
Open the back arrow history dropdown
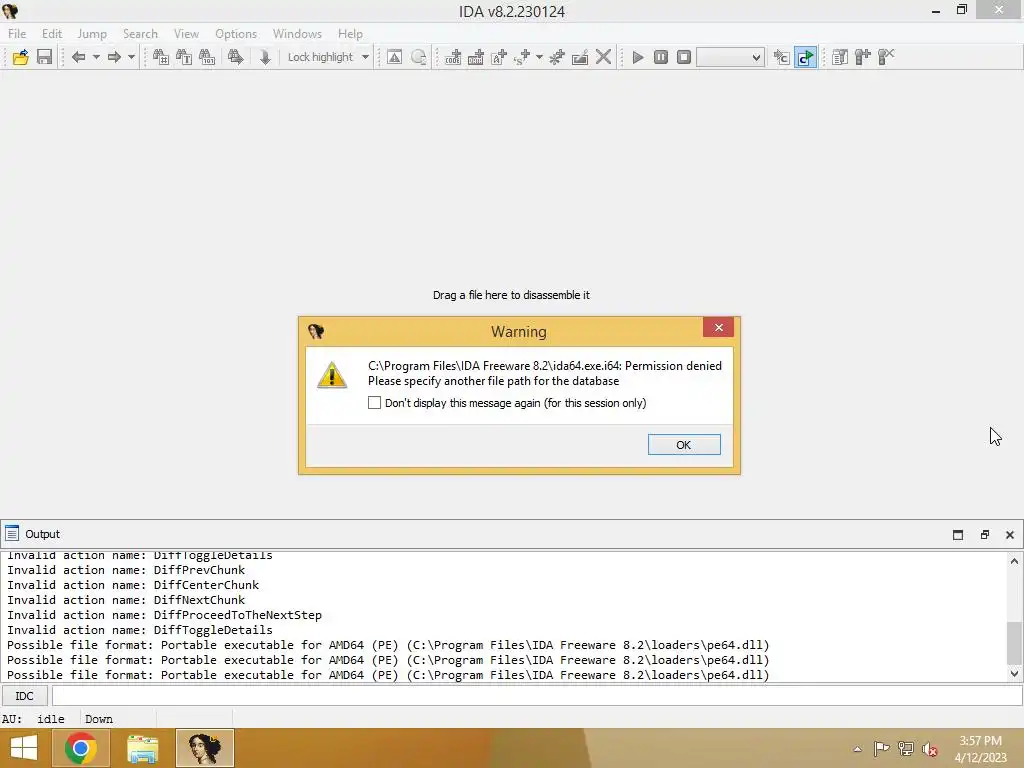[x=96, y=57]
